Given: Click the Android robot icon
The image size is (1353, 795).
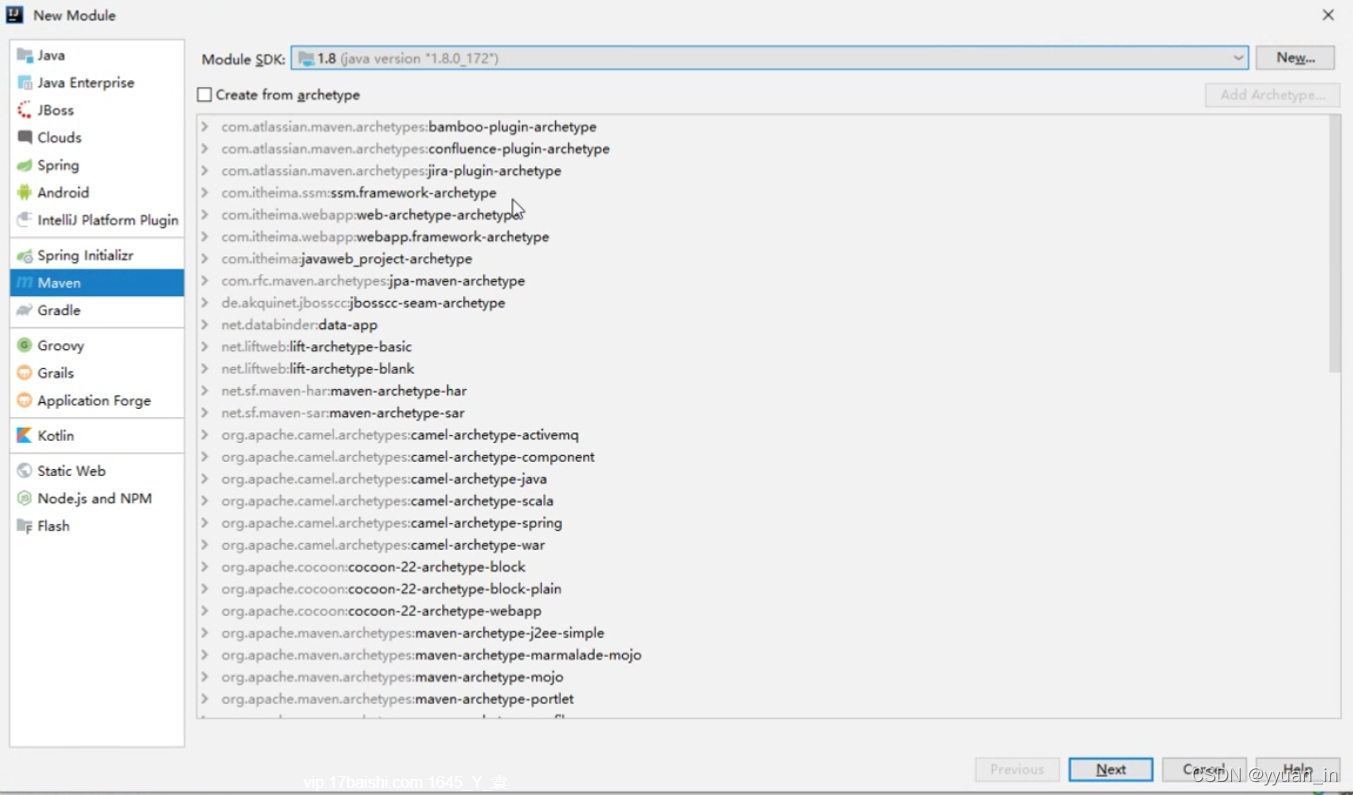Looking at the screenshot, I should [x=25, y=193].
